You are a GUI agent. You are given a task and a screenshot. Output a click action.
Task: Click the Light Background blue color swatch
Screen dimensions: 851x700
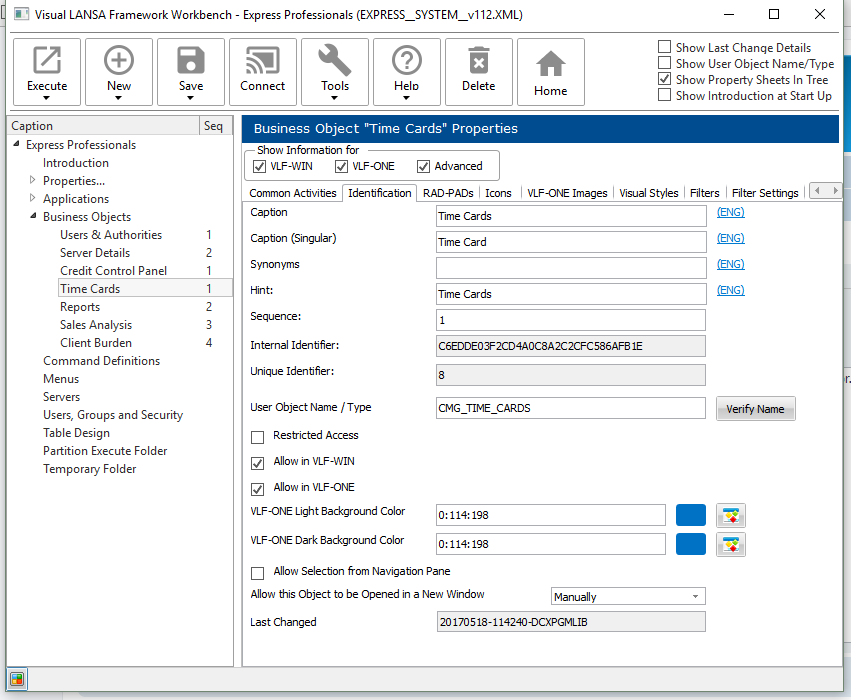tap(691, 516)
